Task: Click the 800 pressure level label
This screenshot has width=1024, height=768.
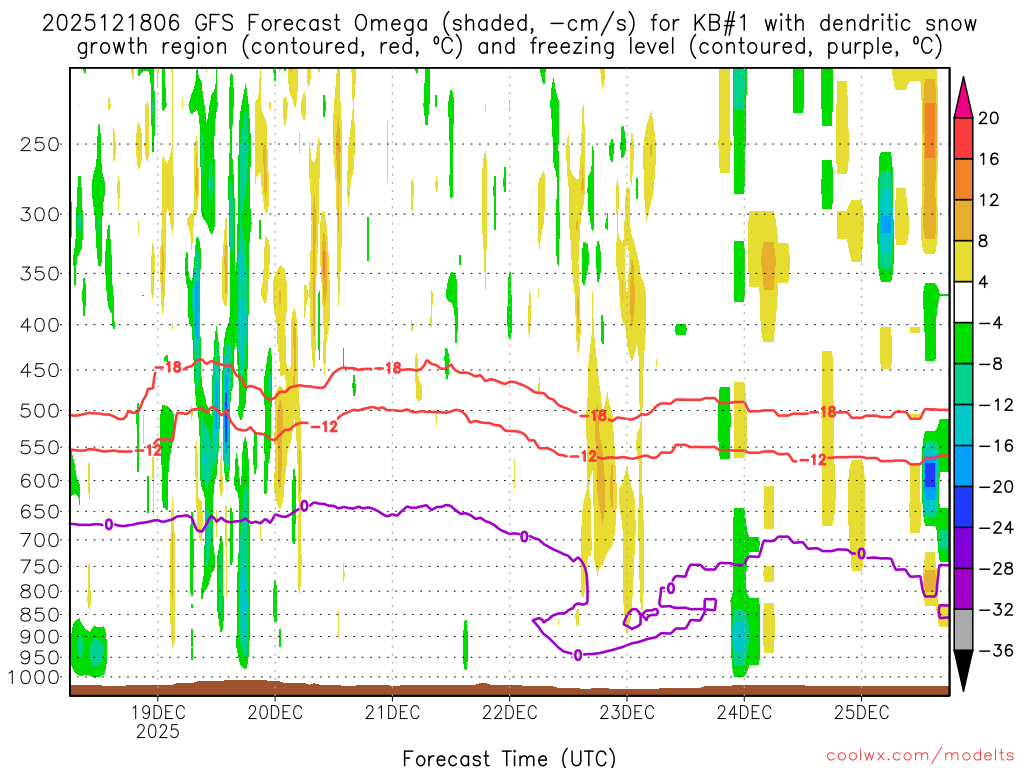Action: click(x=40, y=592)
